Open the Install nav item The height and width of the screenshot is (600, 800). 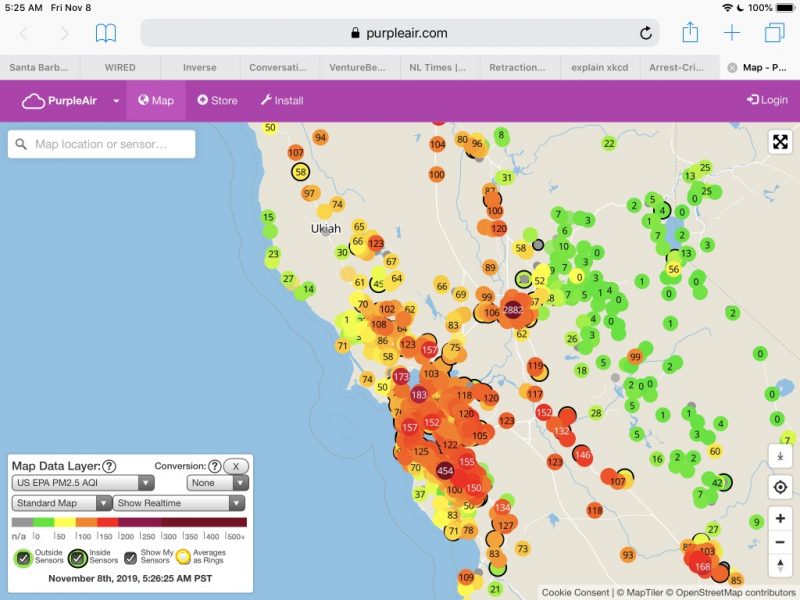point(282,101)
